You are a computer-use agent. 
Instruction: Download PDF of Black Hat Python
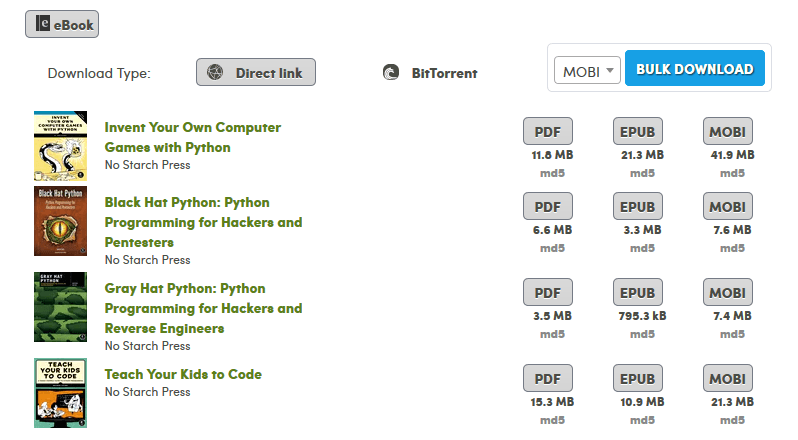548,206
